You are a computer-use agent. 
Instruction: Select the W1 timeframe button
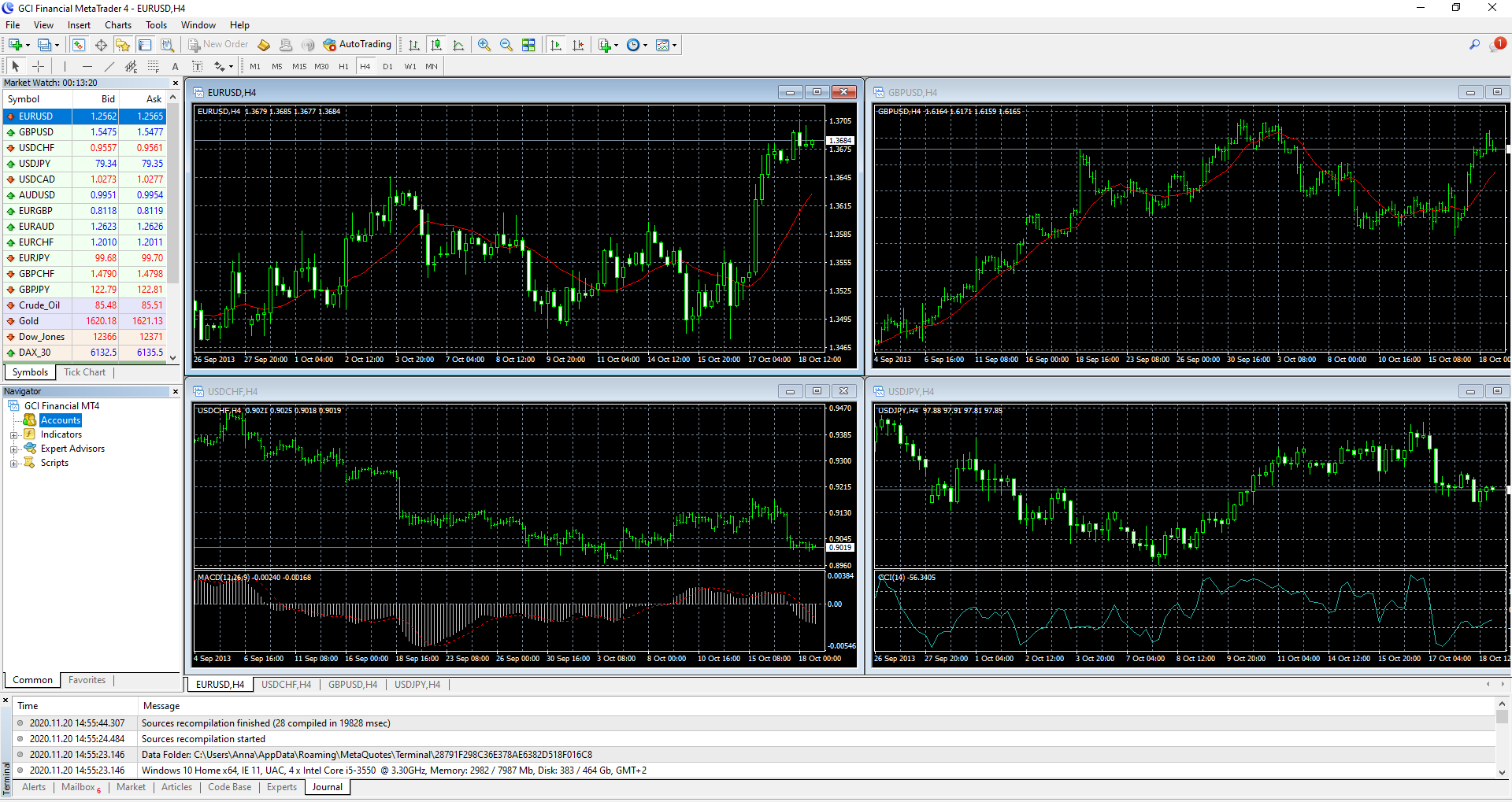click(x=410, y=67)
